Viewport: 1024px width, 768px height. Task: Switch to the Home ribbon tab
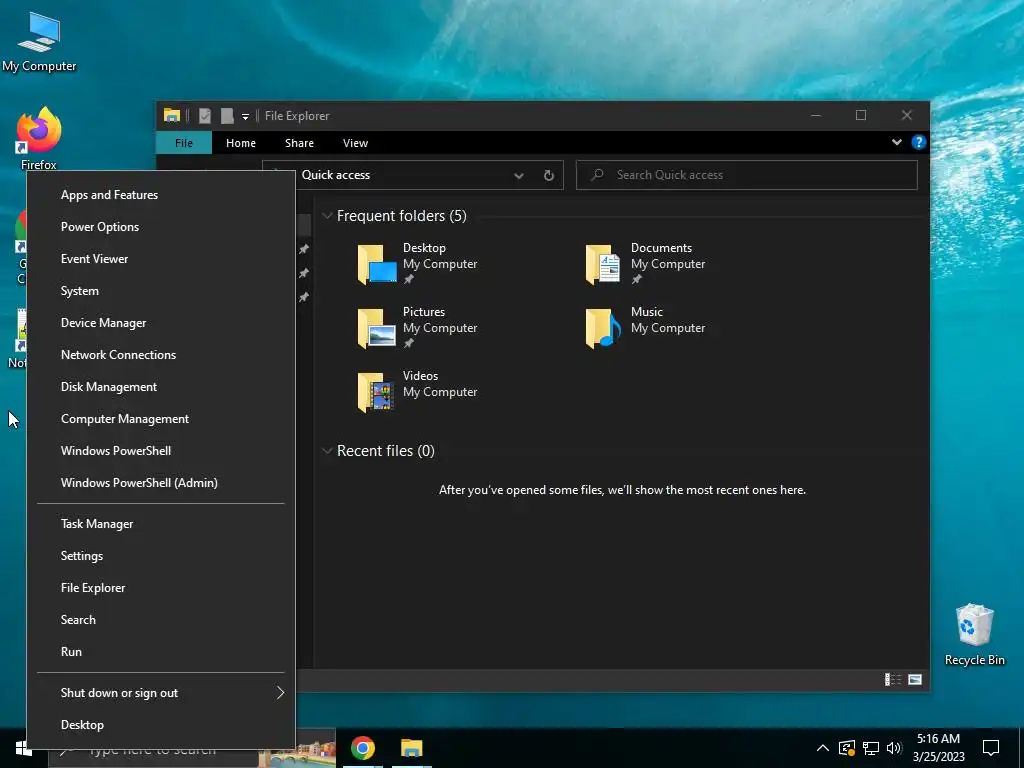241,142
